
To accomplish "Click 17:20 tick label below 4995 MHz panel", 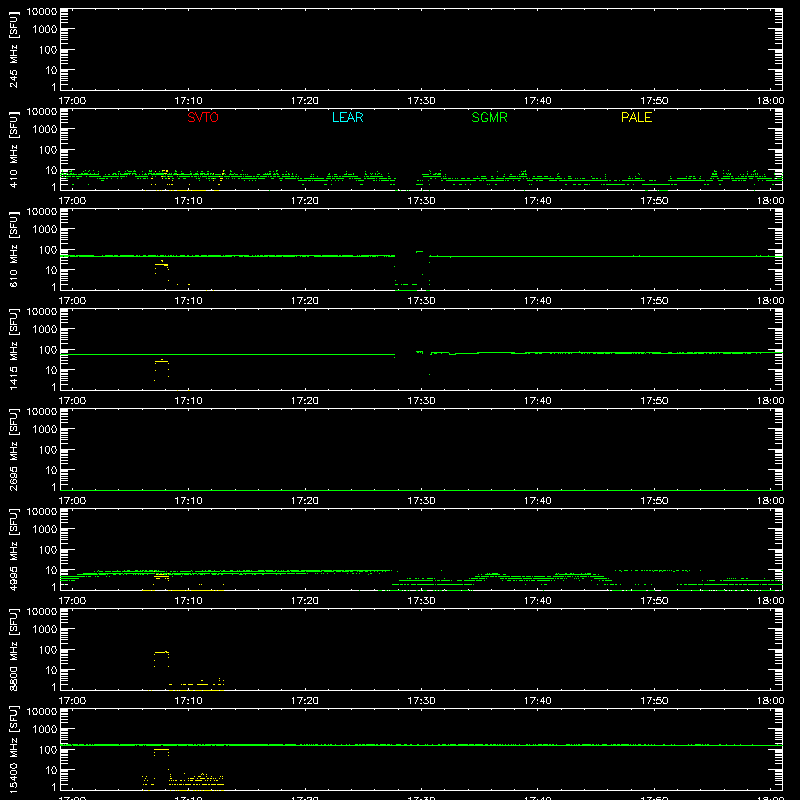I will (305, 601).
